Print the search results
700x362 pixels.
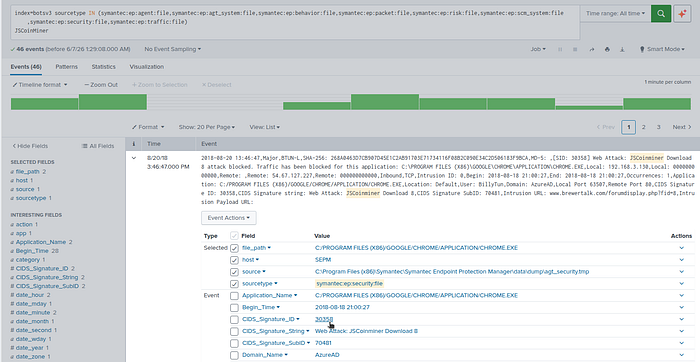pos(607,50)
